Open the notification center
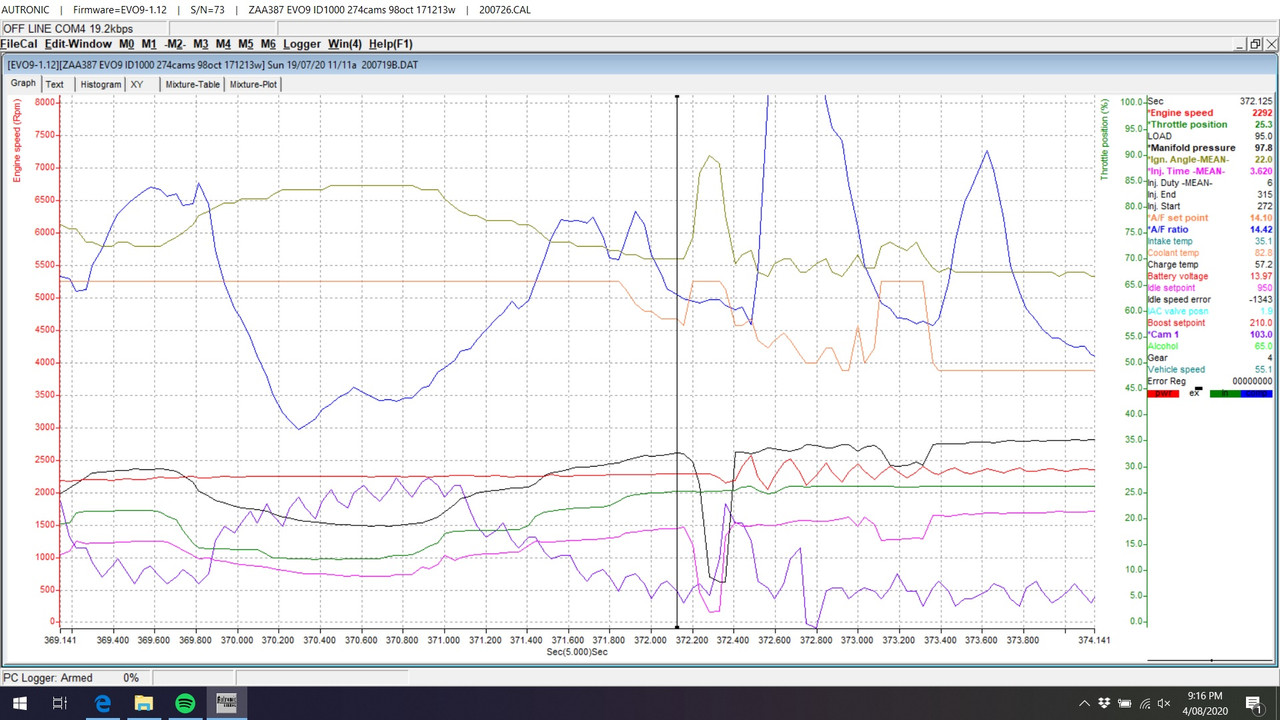The image size is (1280, 720). [1257, 703]
